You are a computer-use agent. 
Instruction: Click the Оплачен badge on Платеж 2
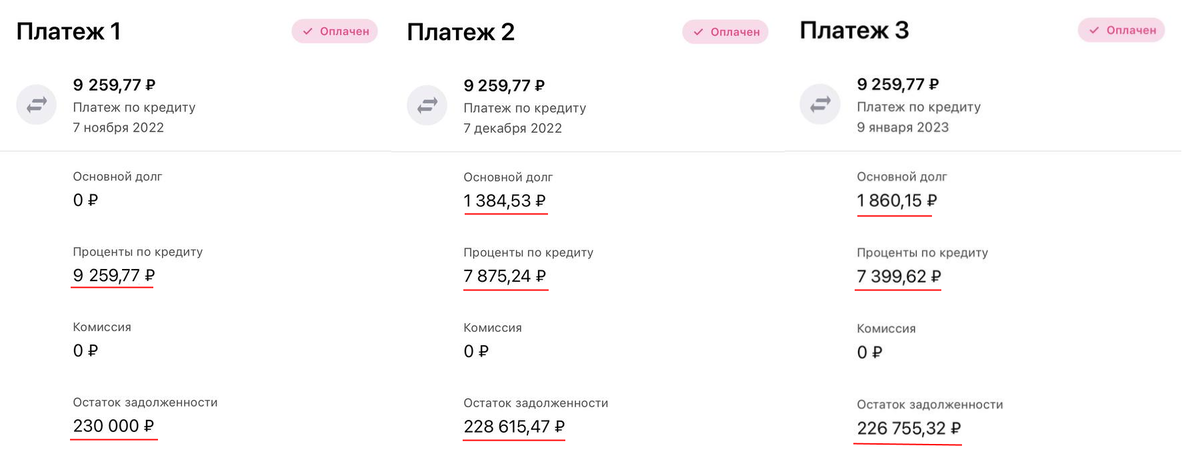725,32
